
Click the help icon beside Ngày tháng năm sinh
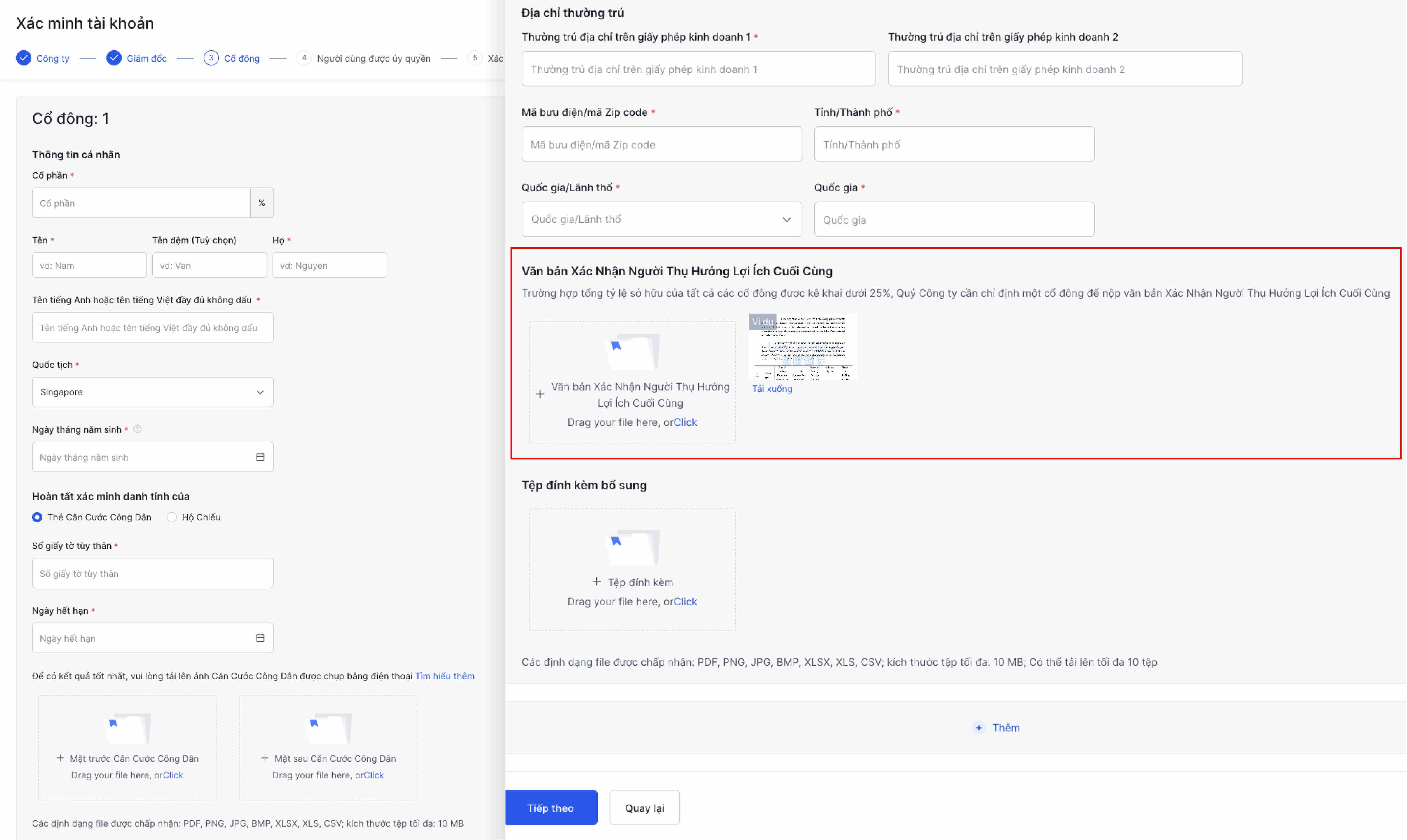137,429
